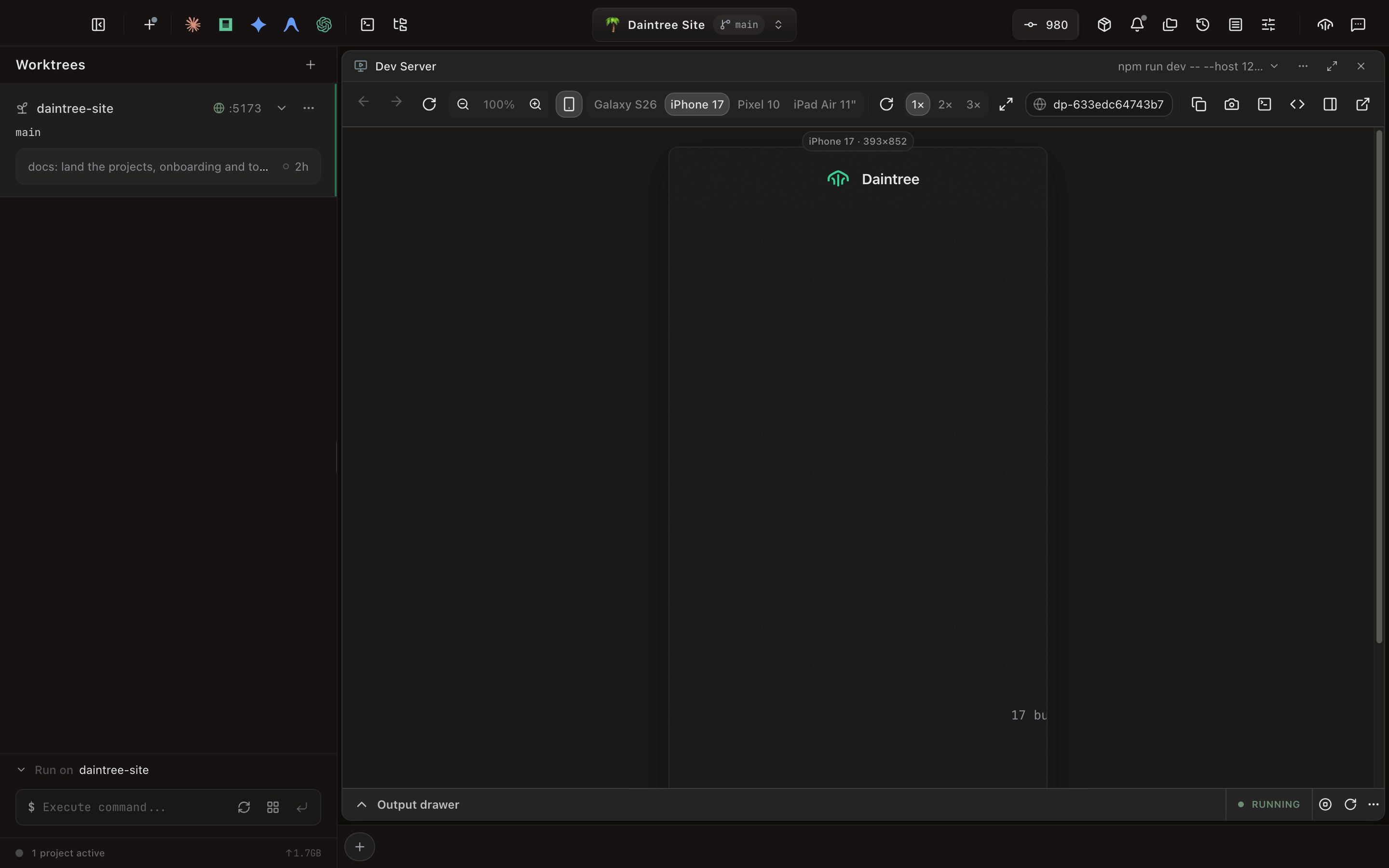Rotate the device orientation
1389x868 pixels.
pos(885,105)
